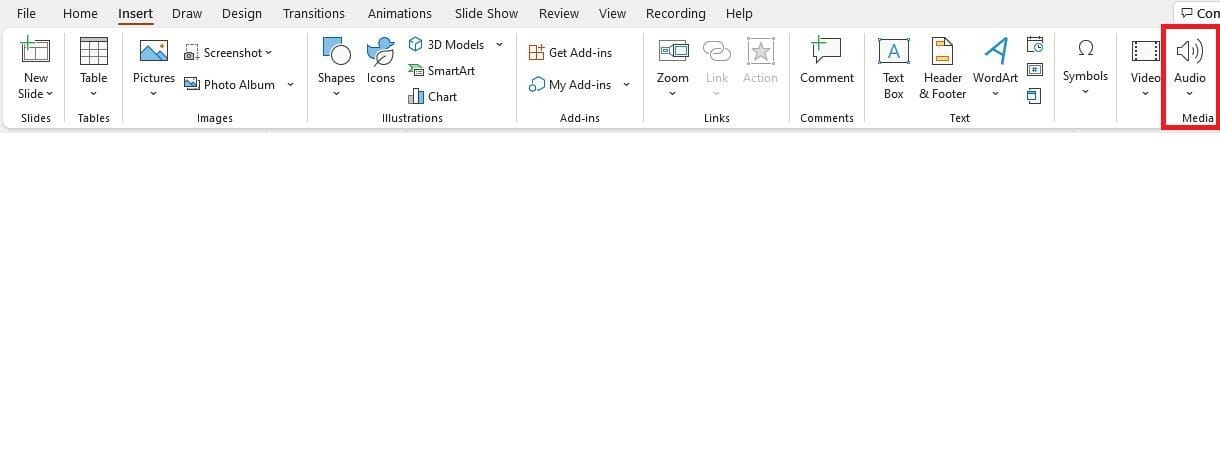Go to the Review tab
This screenshot has height=460, width=1220.
[559, 13]
